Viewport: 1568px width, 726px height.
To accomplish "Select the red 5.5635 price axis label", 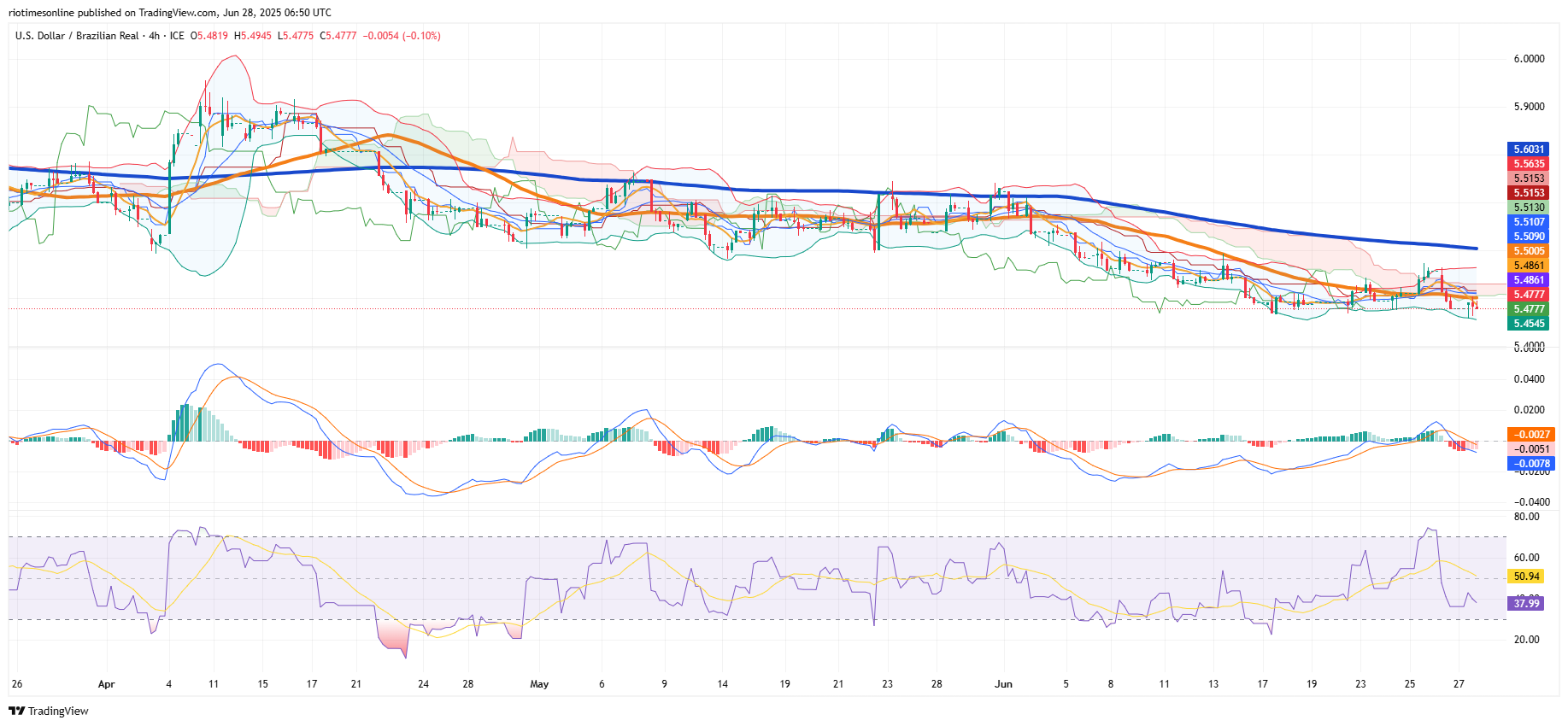I will click(1530, 164).
